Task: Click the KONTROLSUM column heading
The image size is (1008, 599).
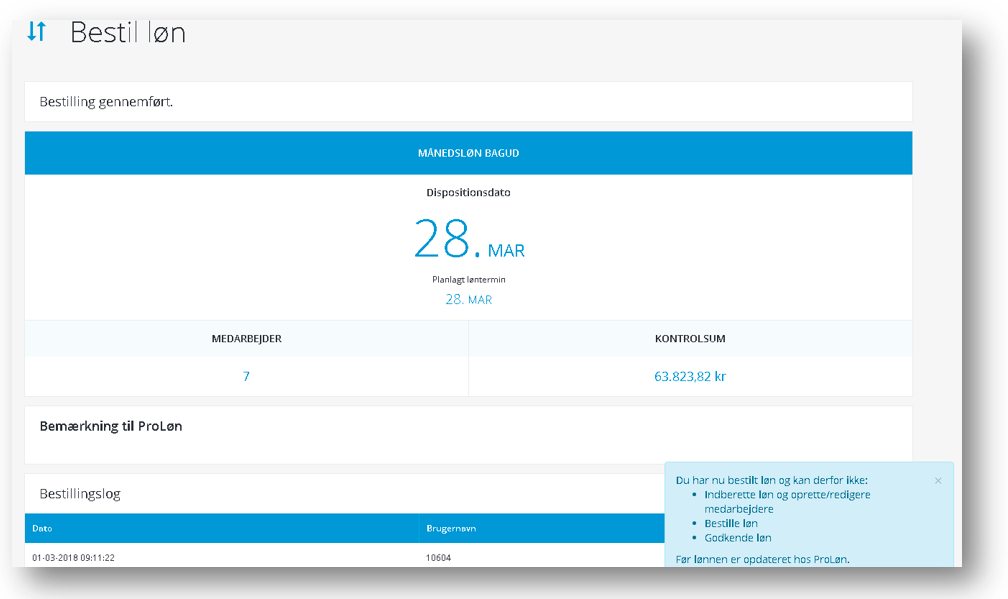Action: pos(690,339)
